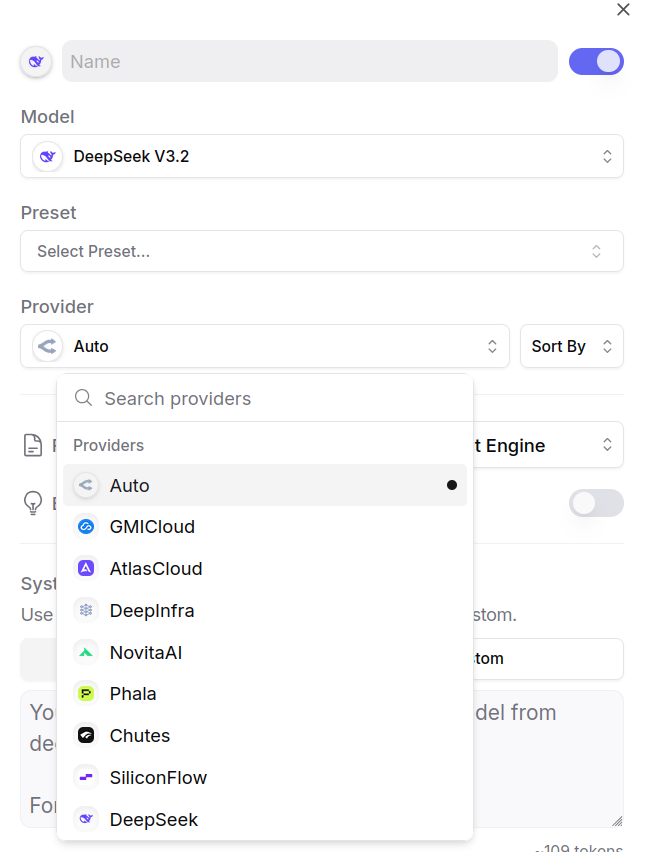
Task: Click the AtlasCloud provider icon
Action: [x=86, y=569]
